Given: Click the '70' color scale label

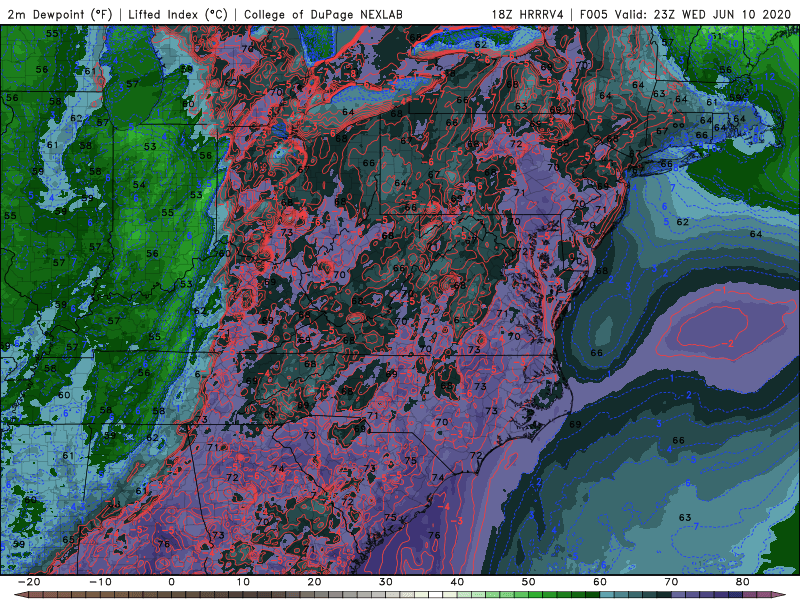Looking at the screenshot, I should 671,582.
